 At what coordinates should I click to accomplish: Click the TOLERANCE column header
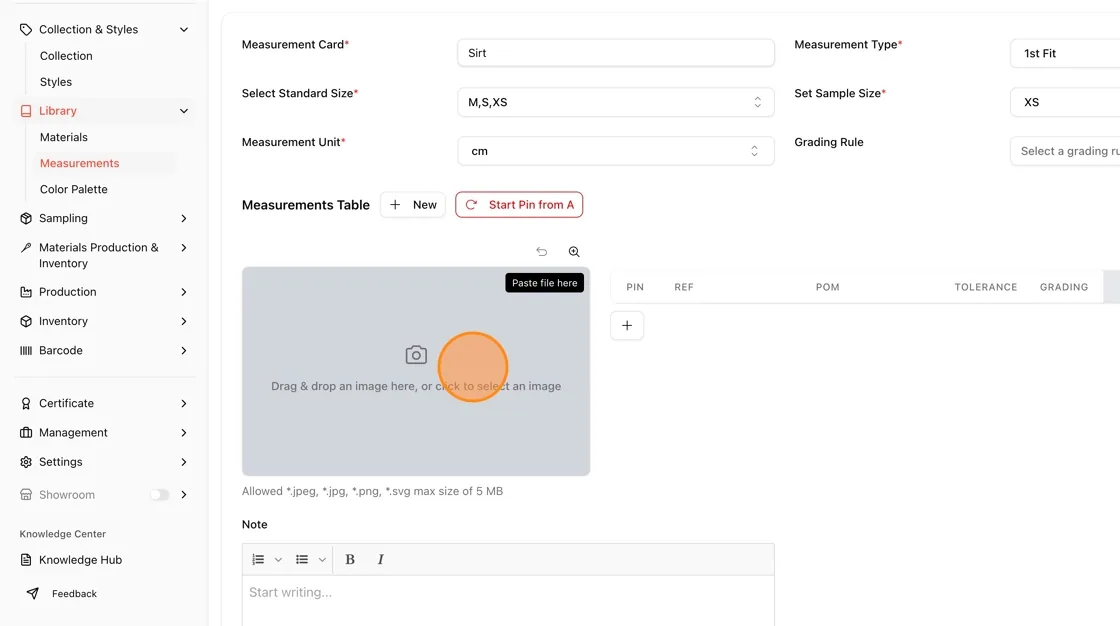tap(986, 287)
